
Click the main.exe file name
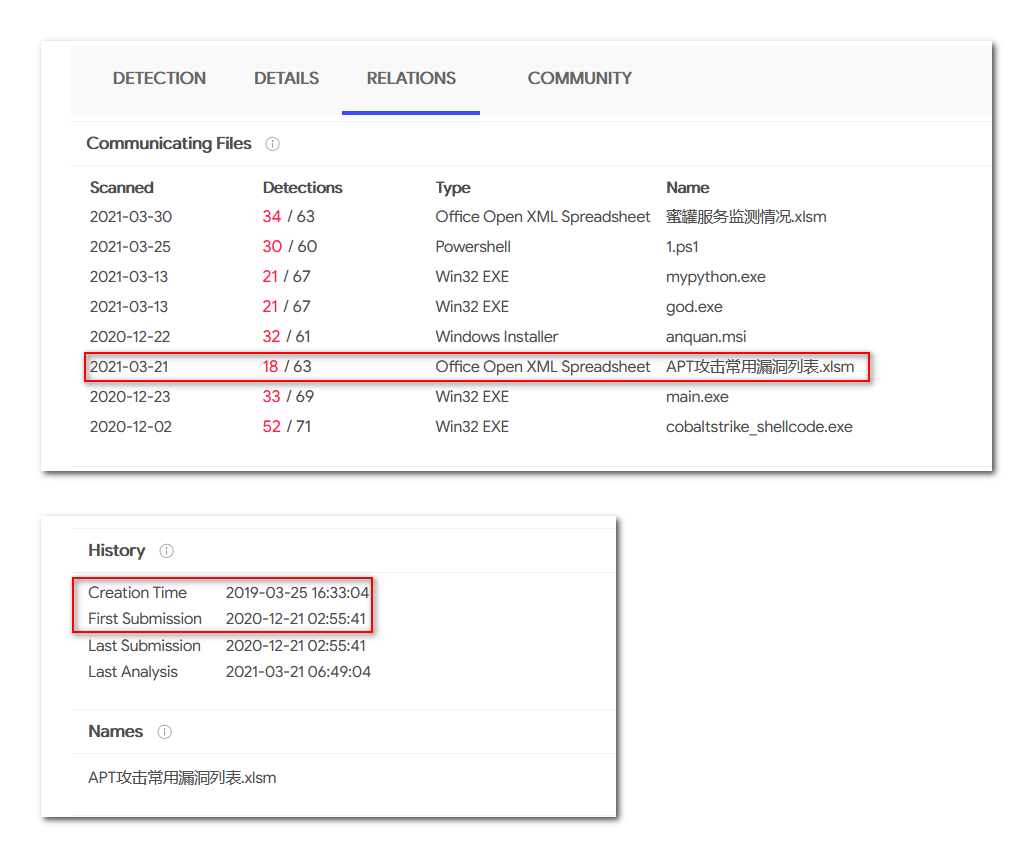697,397
